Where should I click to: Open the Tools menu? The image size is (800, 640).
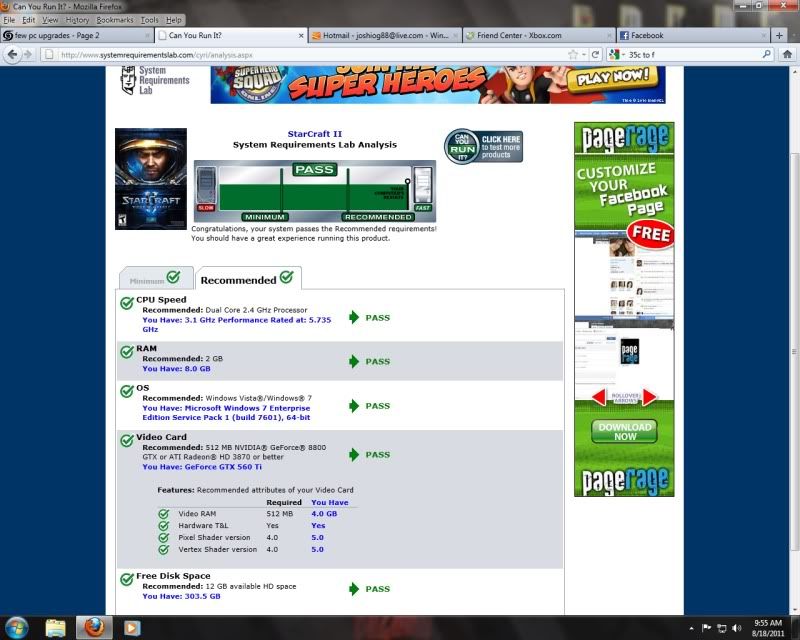pos(149,20)
